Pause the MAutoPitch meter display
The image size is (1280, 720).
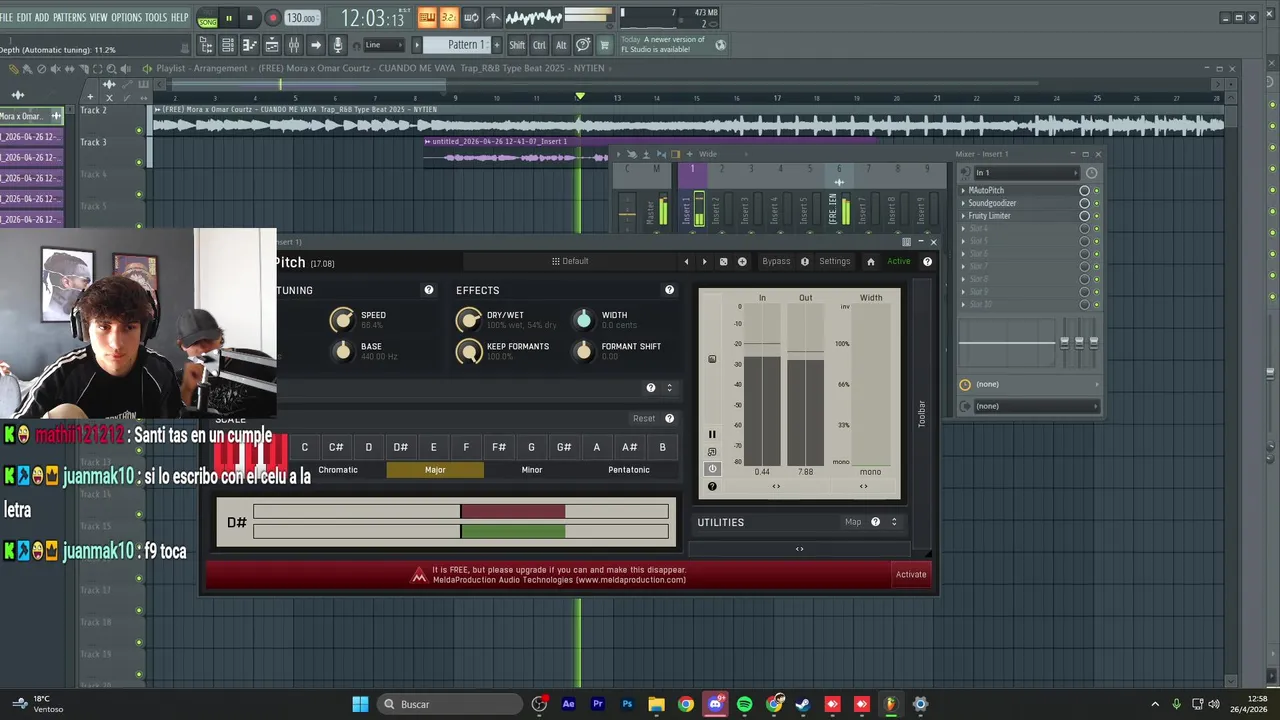click(712, 435)
